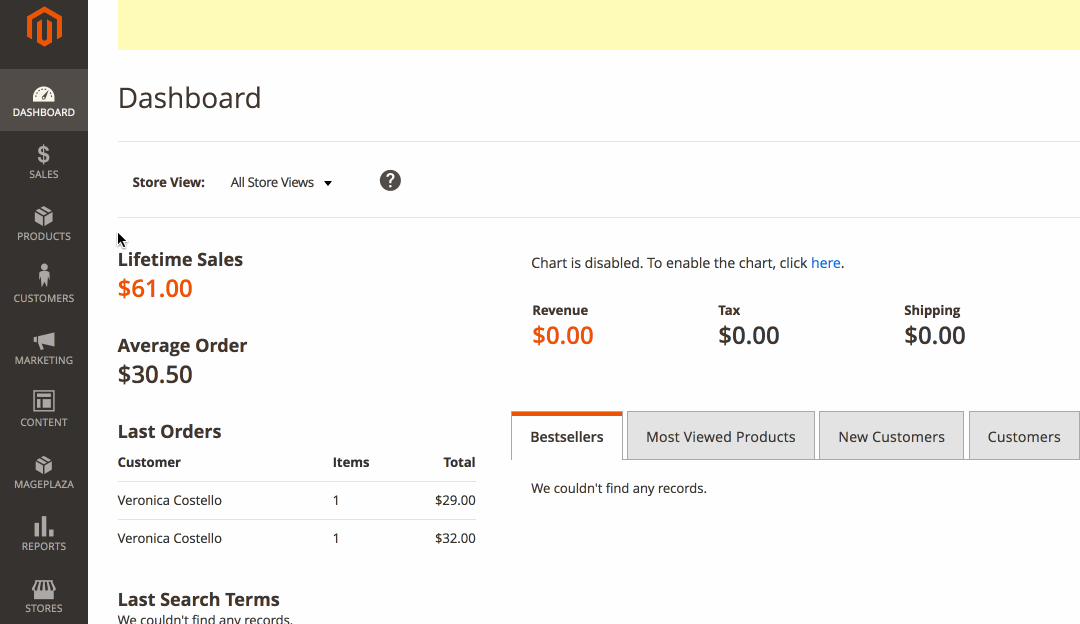Screen dimensions: 1080x624
Task: Open the Dashboard sidebar icon
Action: click(44, 96)
